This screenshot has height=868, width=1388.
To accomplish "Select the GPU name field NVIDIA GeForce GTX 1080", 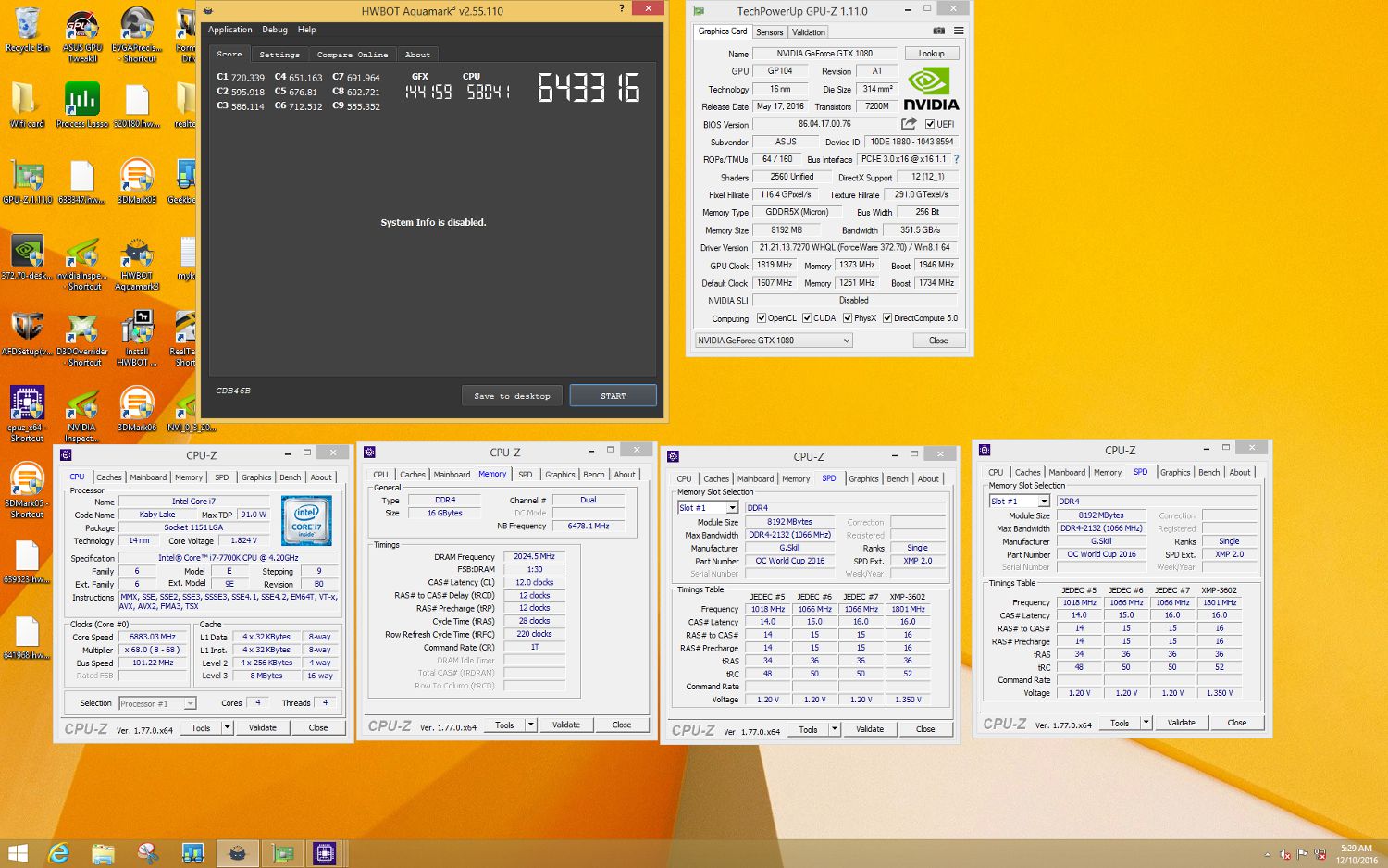I will pyautogui.click(x=824, y=54).
